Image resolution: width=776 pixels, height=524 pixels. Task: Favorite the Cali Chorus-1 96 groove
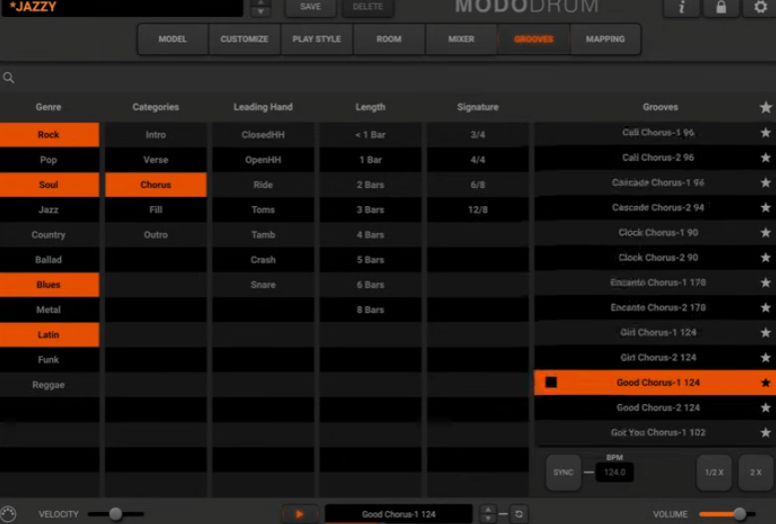pyautogui.click(x=766, y=133)
